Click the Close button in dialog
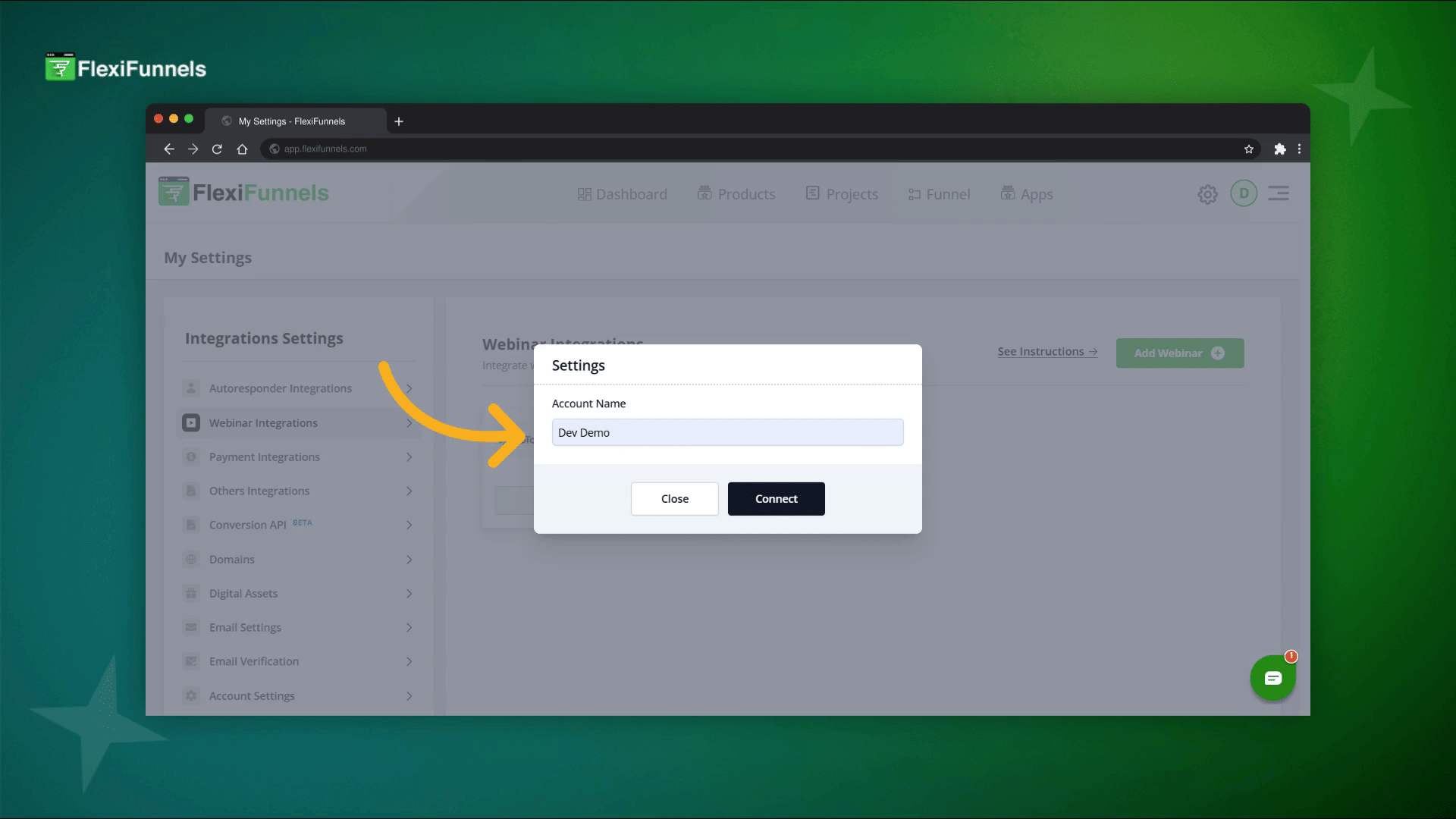 tap(674, 499)
